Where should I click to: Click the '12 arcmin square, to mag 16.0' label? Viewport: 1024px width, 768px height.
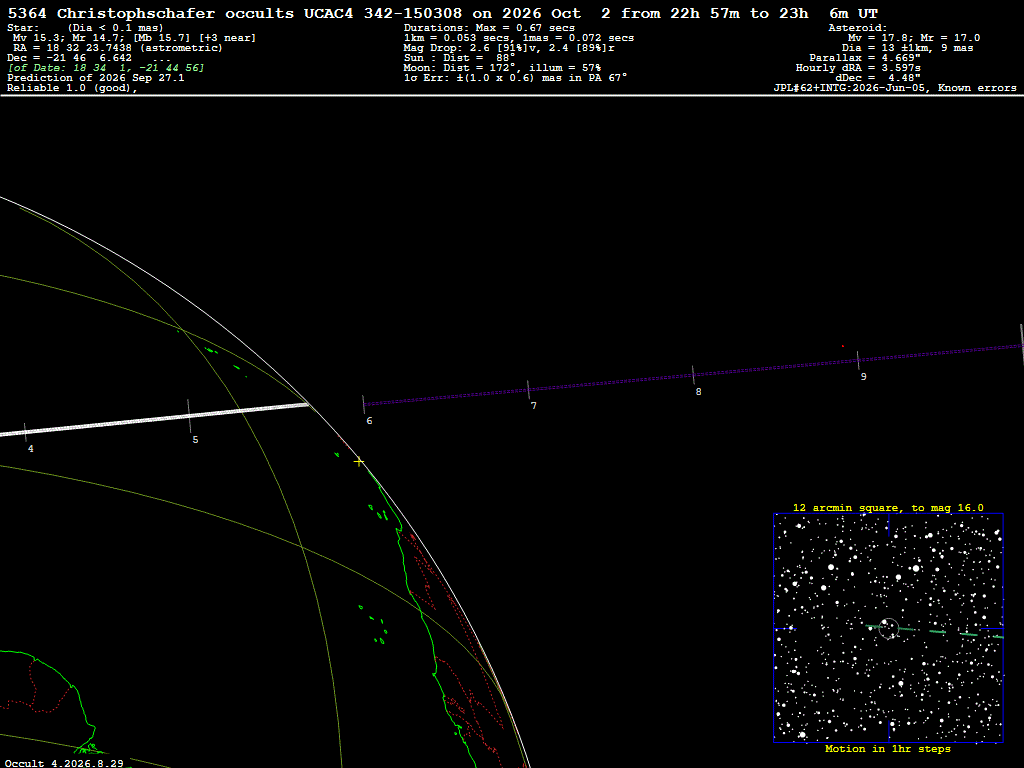888,507
